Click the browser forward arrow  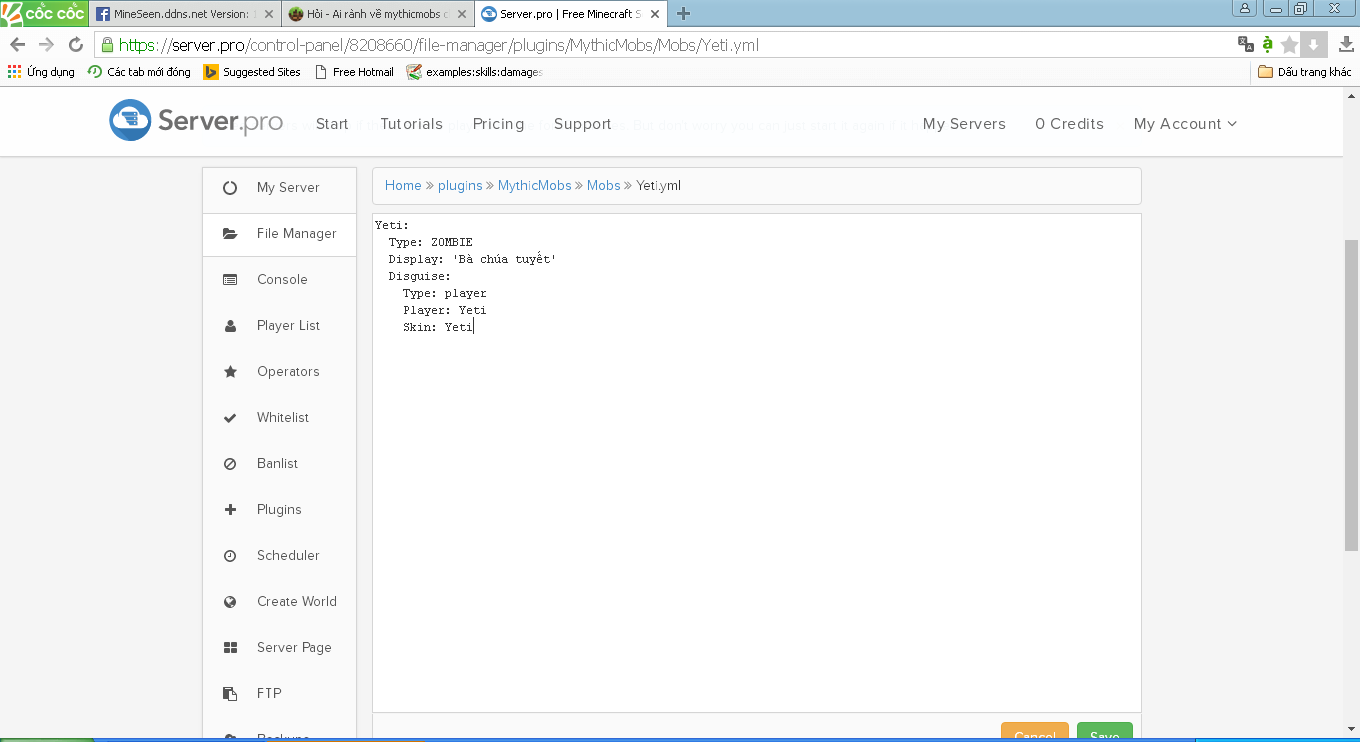(x=46, y=45)
